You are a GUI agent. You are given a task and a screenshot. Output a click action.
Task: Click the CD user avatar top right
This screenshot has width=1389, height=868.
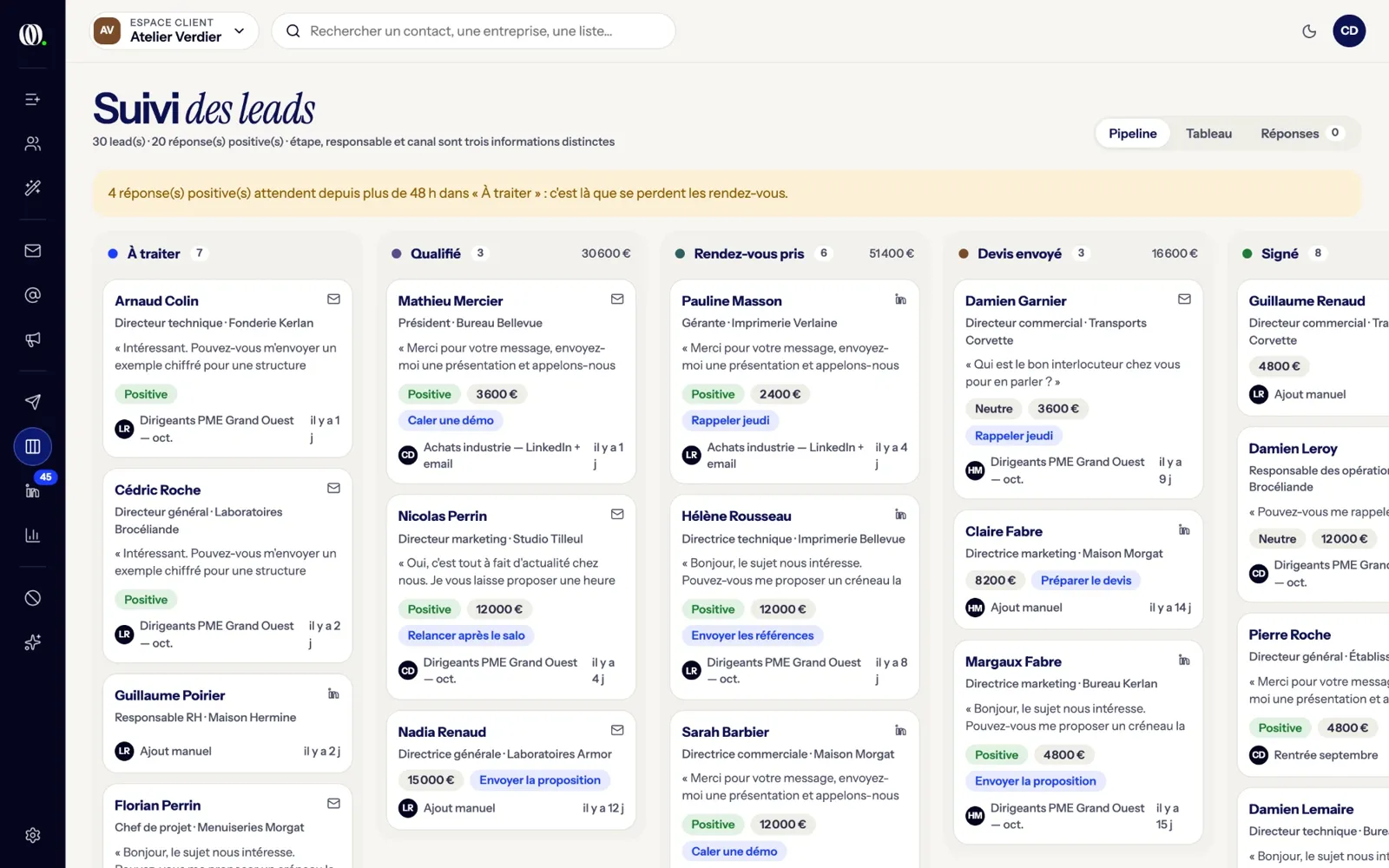click(1349, 31)
